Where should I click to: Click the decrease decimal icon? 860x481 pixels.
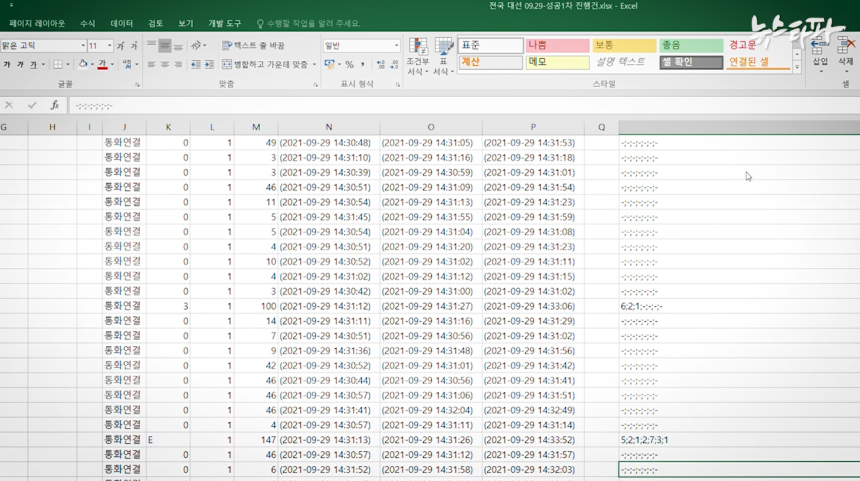(x=394, y=64)
